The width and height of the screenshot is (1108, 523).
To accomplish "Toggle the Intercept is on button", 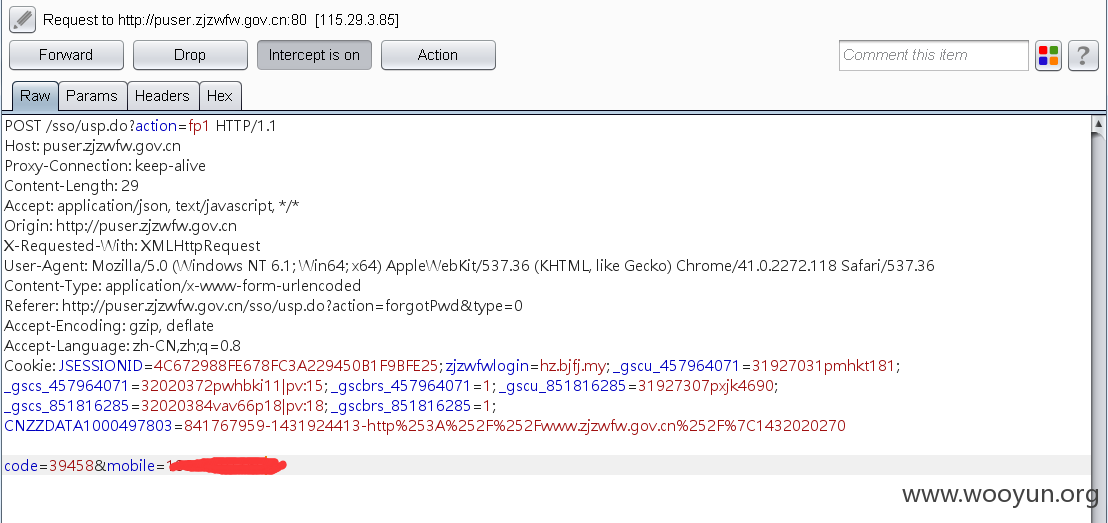I will [x=314, y=55].
